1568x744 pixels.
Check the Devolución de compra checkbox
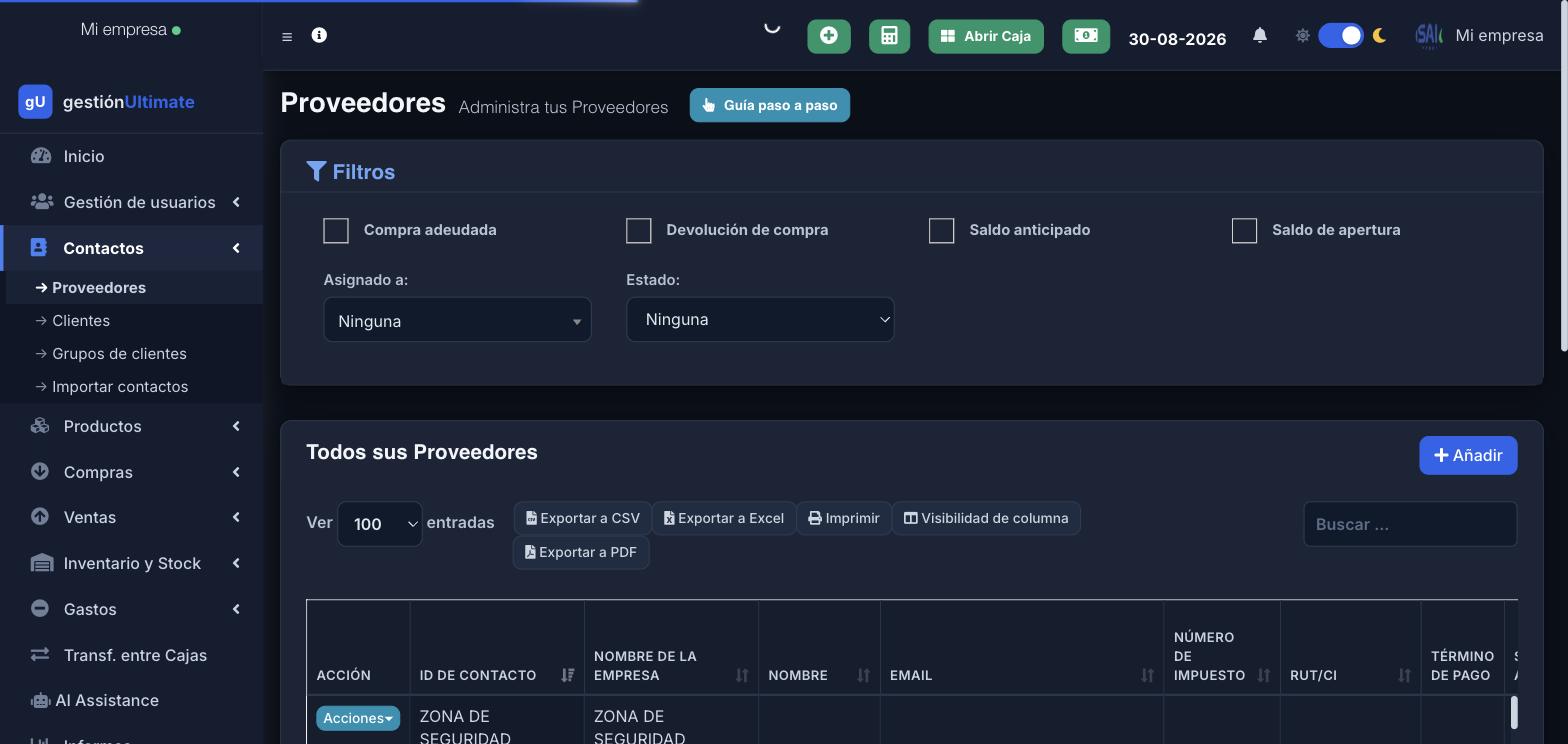click(x=639, y=230)
